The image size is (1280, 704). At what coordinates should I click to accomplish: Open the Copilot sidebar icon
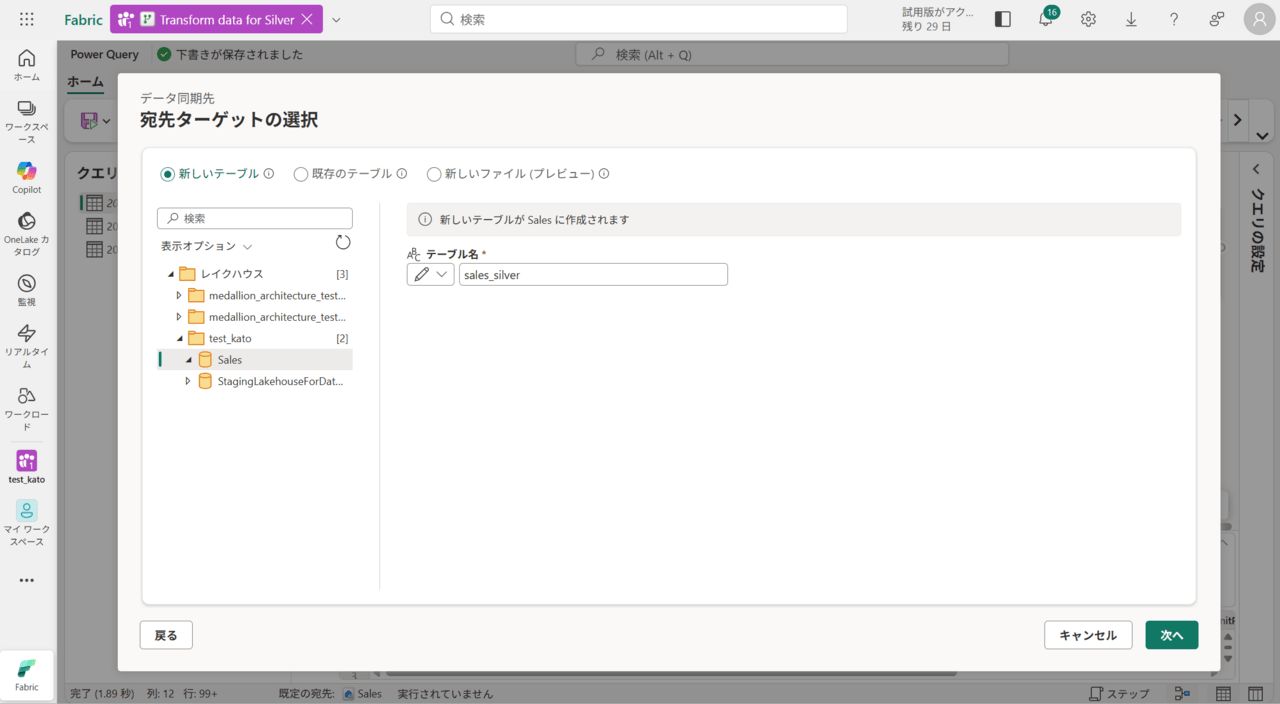pyautogui.click(x=27, y=171)
